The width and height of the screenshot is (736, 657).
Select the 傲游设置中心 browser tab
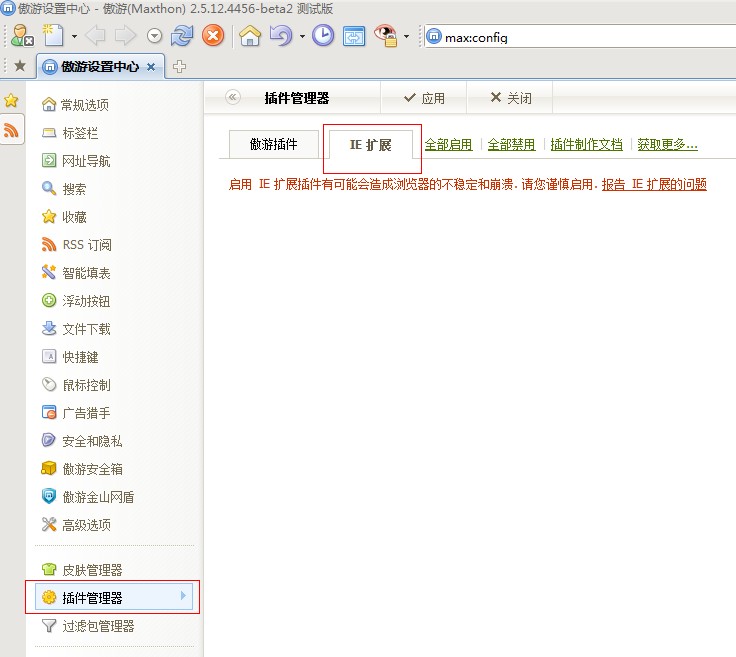(100, 67)
